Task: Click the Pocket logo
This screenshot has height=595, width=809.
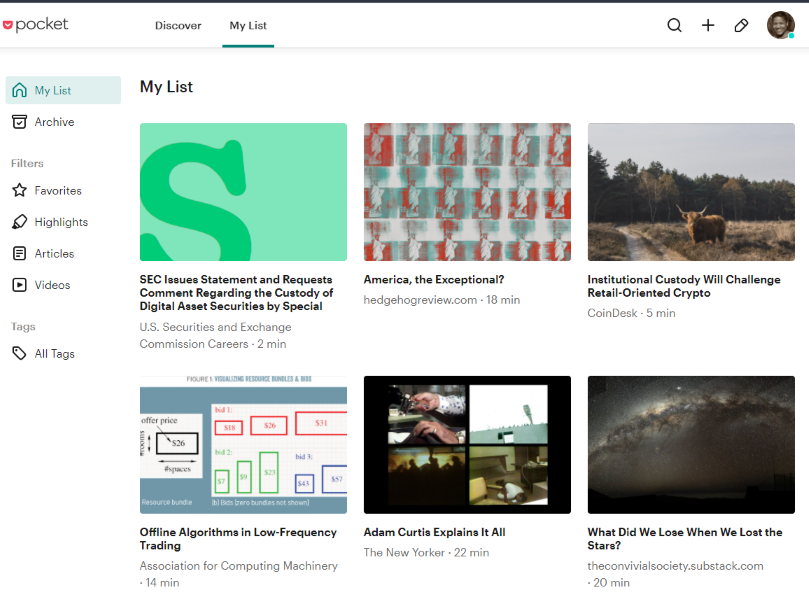Action: 36,25
